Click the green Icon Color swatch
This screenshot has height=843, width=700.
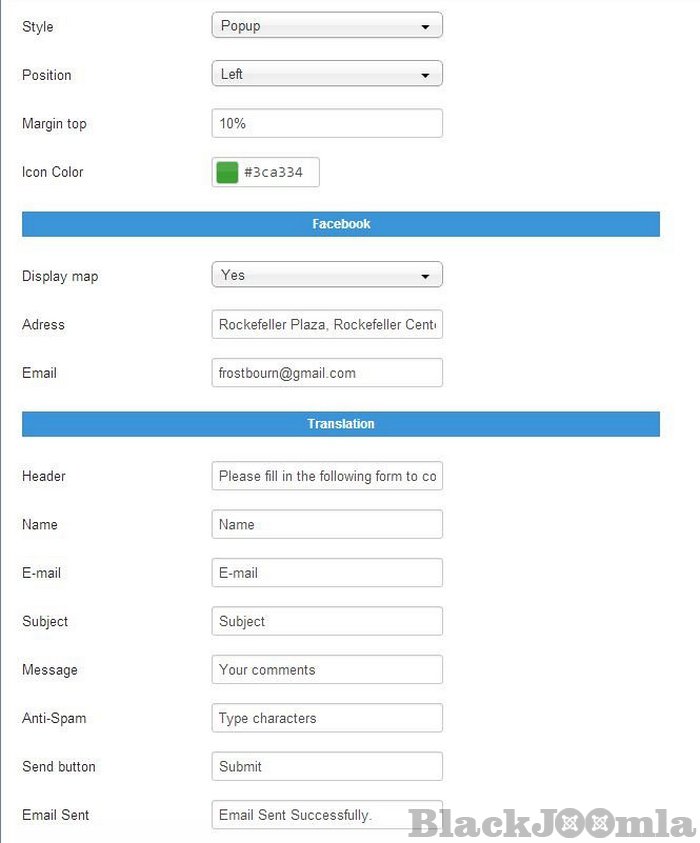(x=228, y=172)
